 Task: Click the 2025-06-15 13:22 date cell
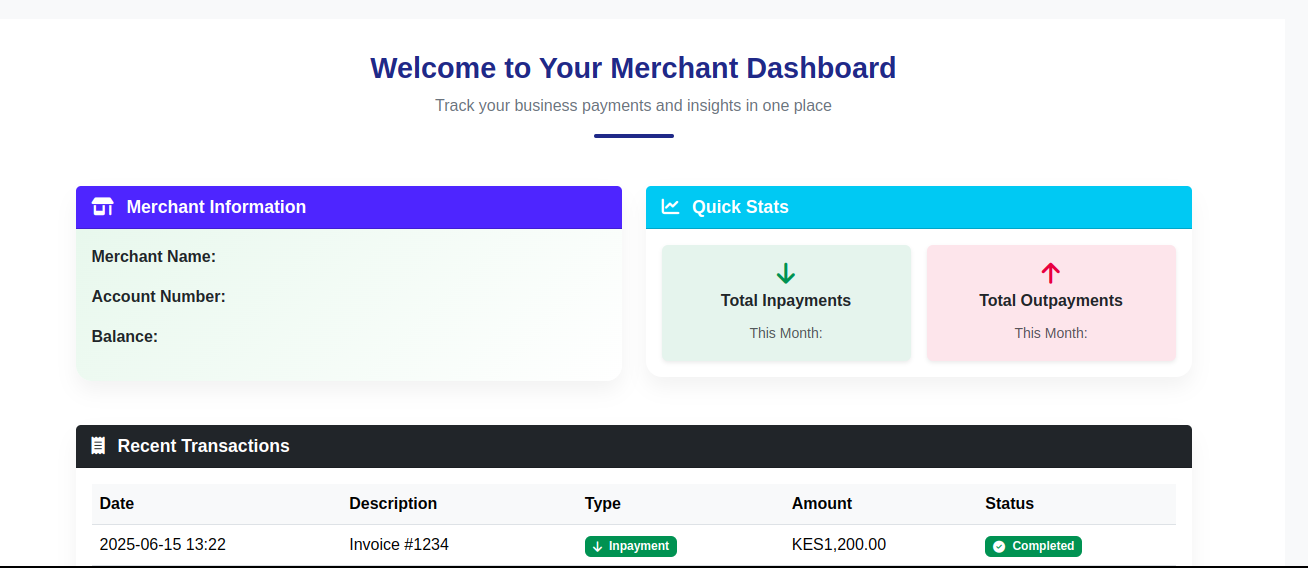point(163,545)
